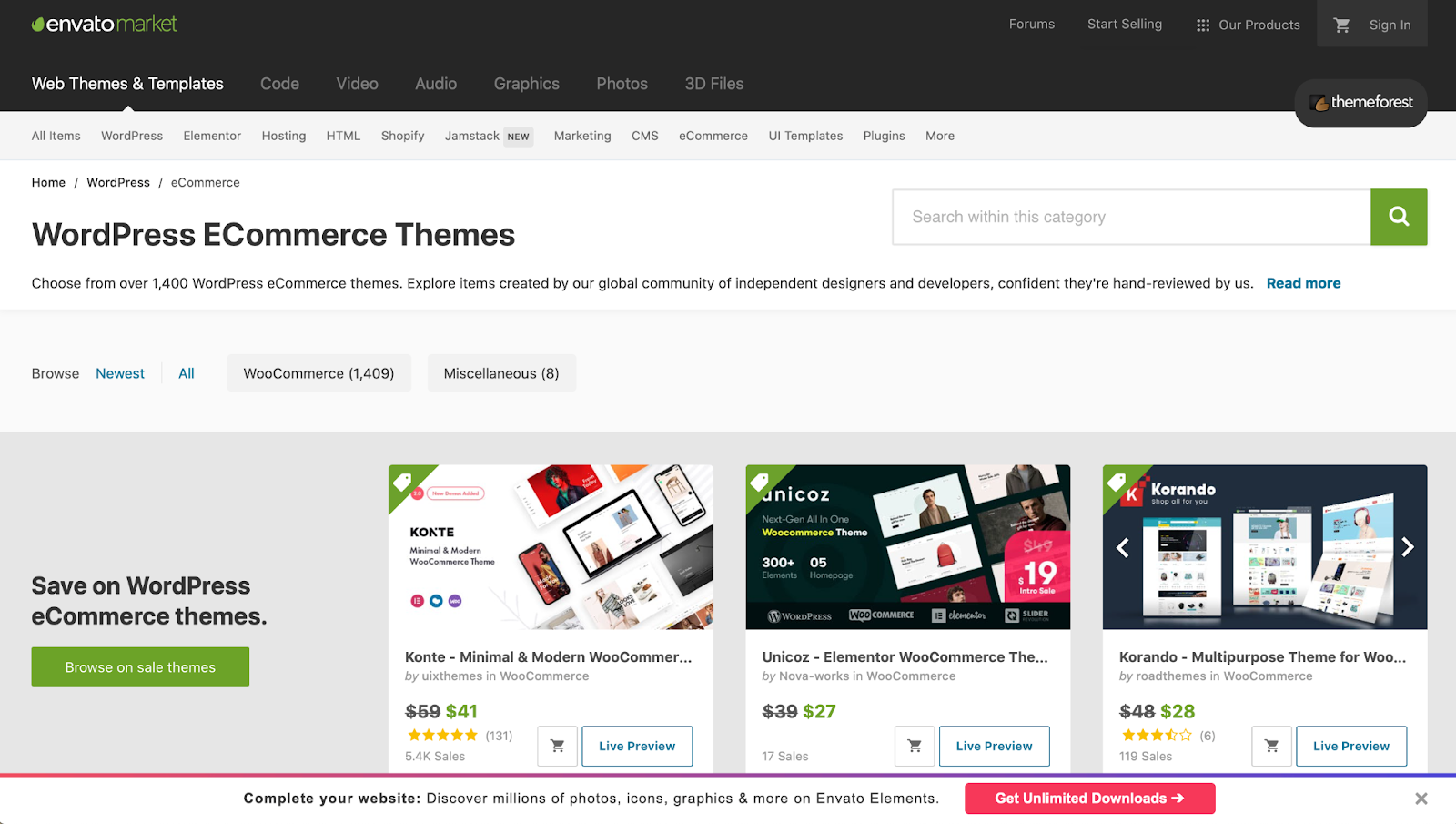Click the Sign In link
The width and height of the screenshot is (1456, 824).
(1390, 25)
